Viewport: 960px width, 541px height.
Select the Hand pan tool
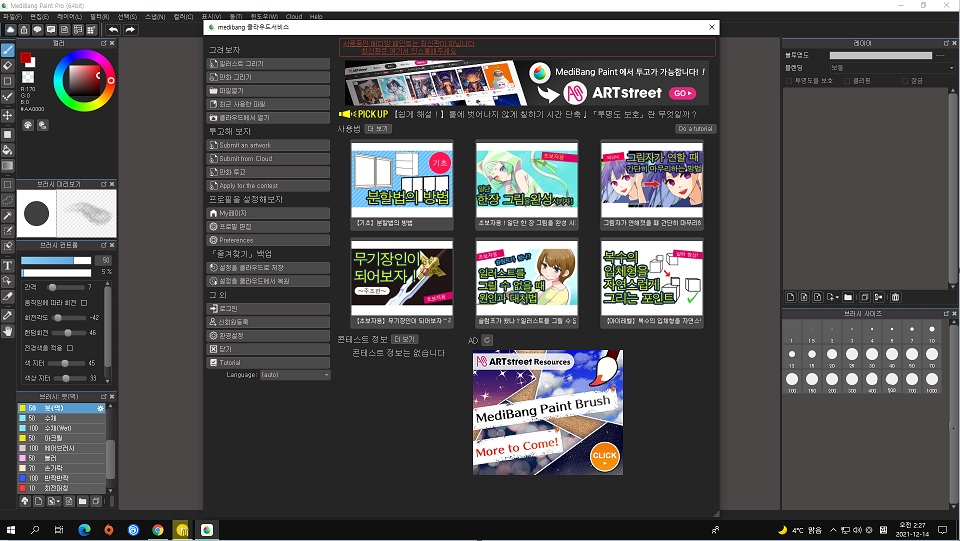pos(7,331)
